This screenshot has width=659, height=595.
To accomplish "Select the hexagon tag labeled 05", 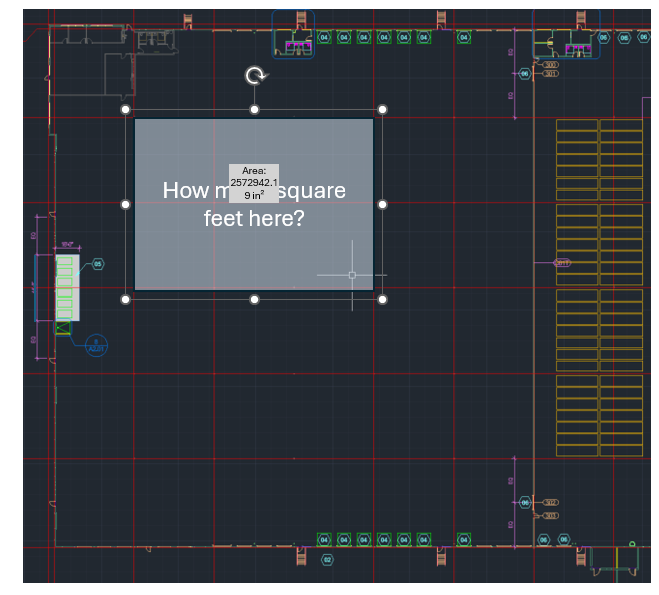I will [x=98, y=264].
